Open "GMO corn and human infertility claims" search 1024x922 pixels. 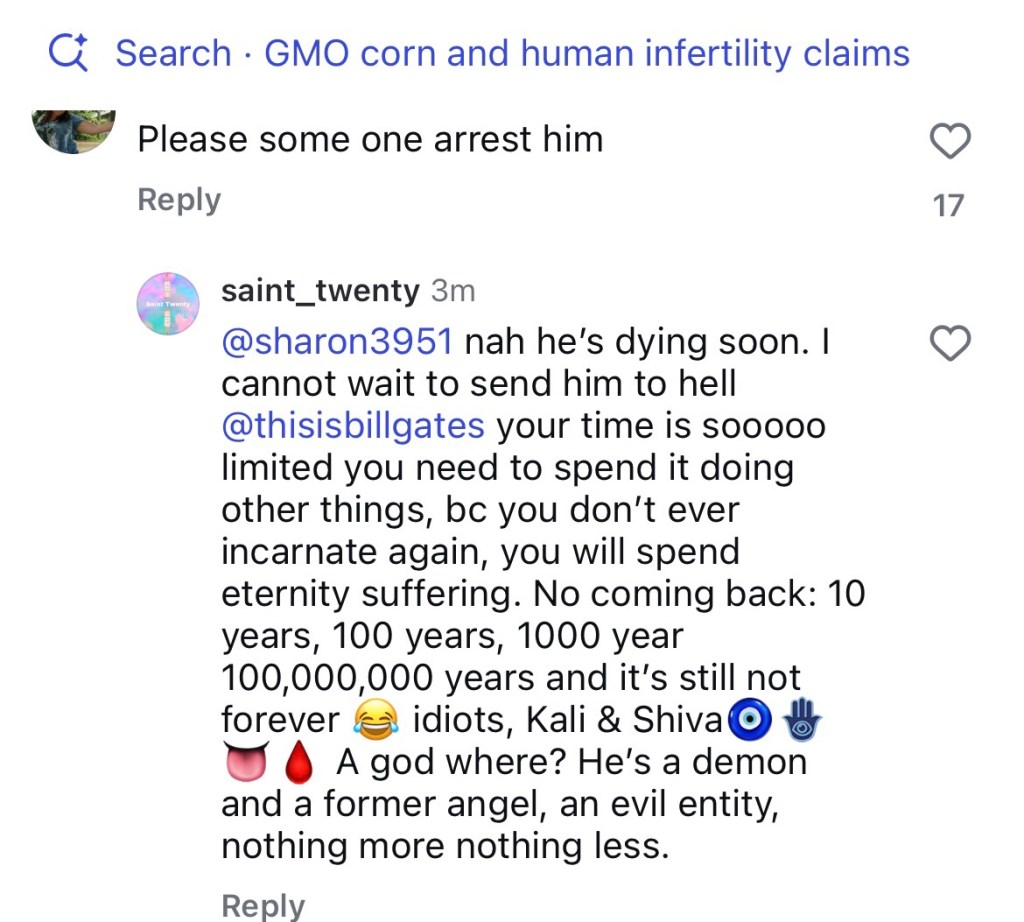tap(587, 52)
